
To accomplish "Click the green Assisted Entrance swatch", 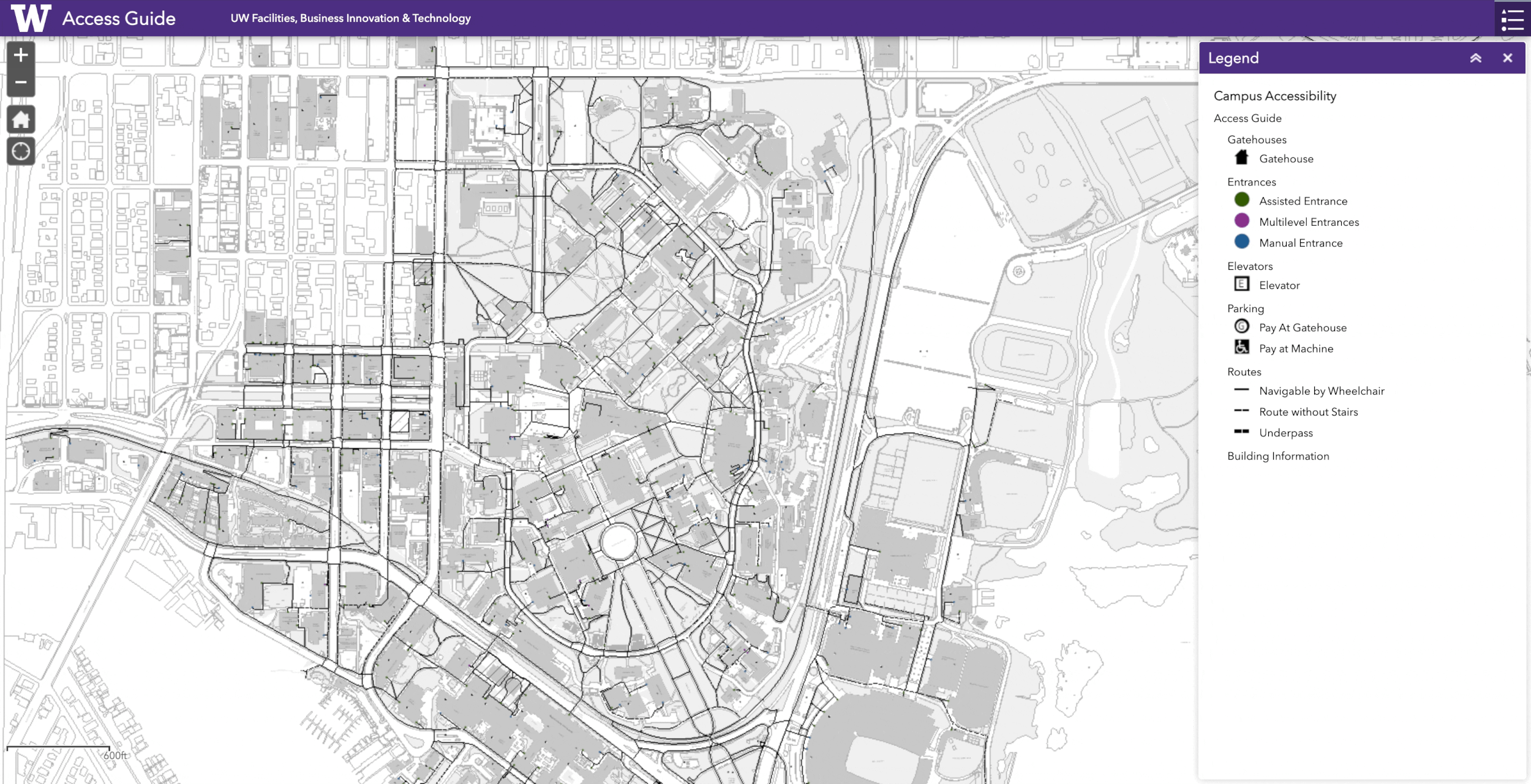I will (1241, 200).
